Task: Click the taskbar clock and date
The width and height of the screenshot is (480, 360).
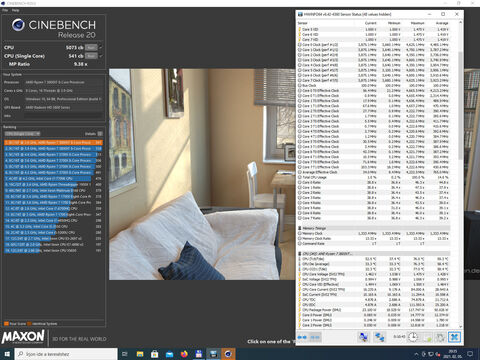Action: click(x=453, y=354)
